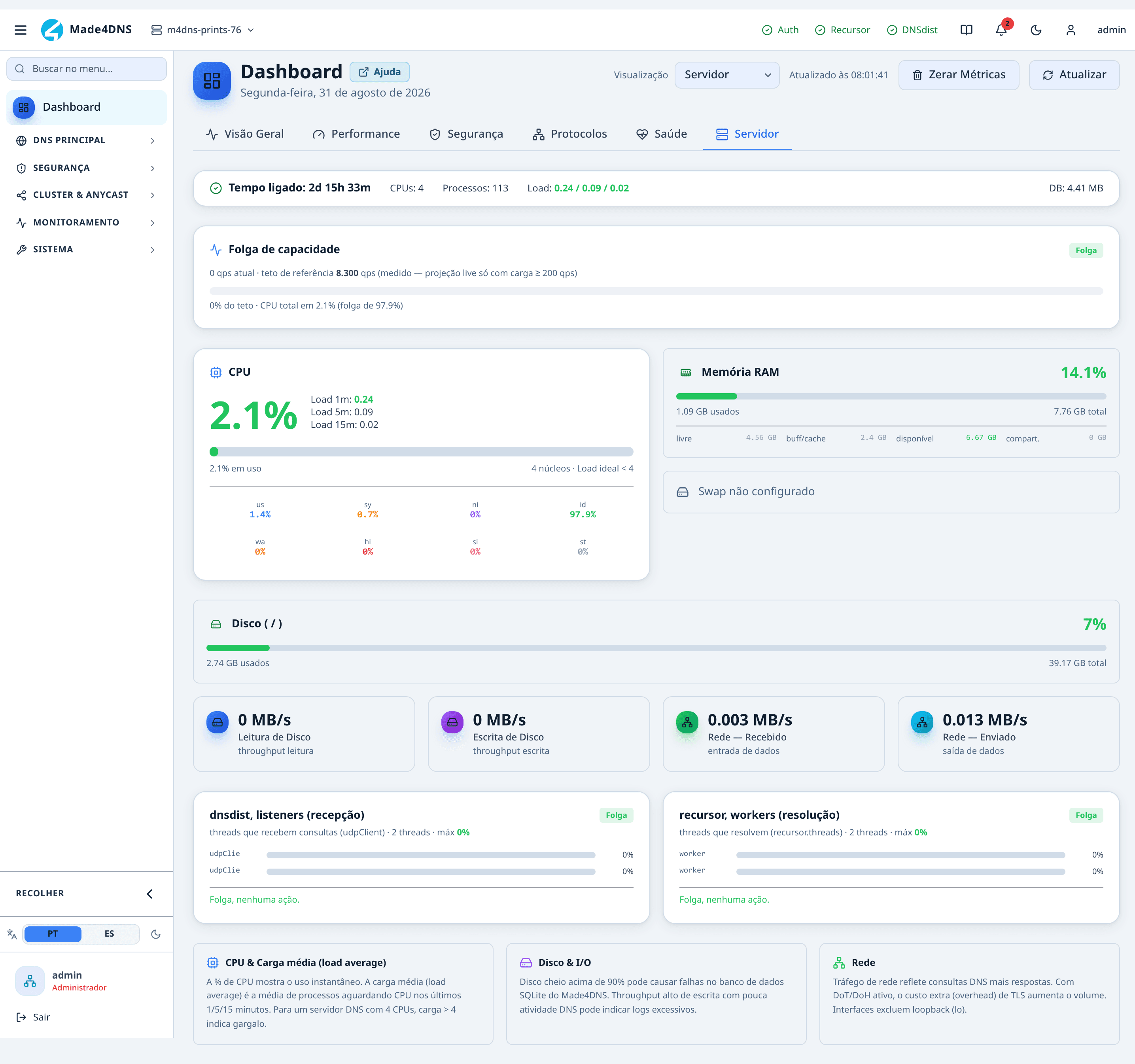Click the Zerar Métricas button
Image resolution: width=1135 pixels, height=1064 pixels.
959,75
